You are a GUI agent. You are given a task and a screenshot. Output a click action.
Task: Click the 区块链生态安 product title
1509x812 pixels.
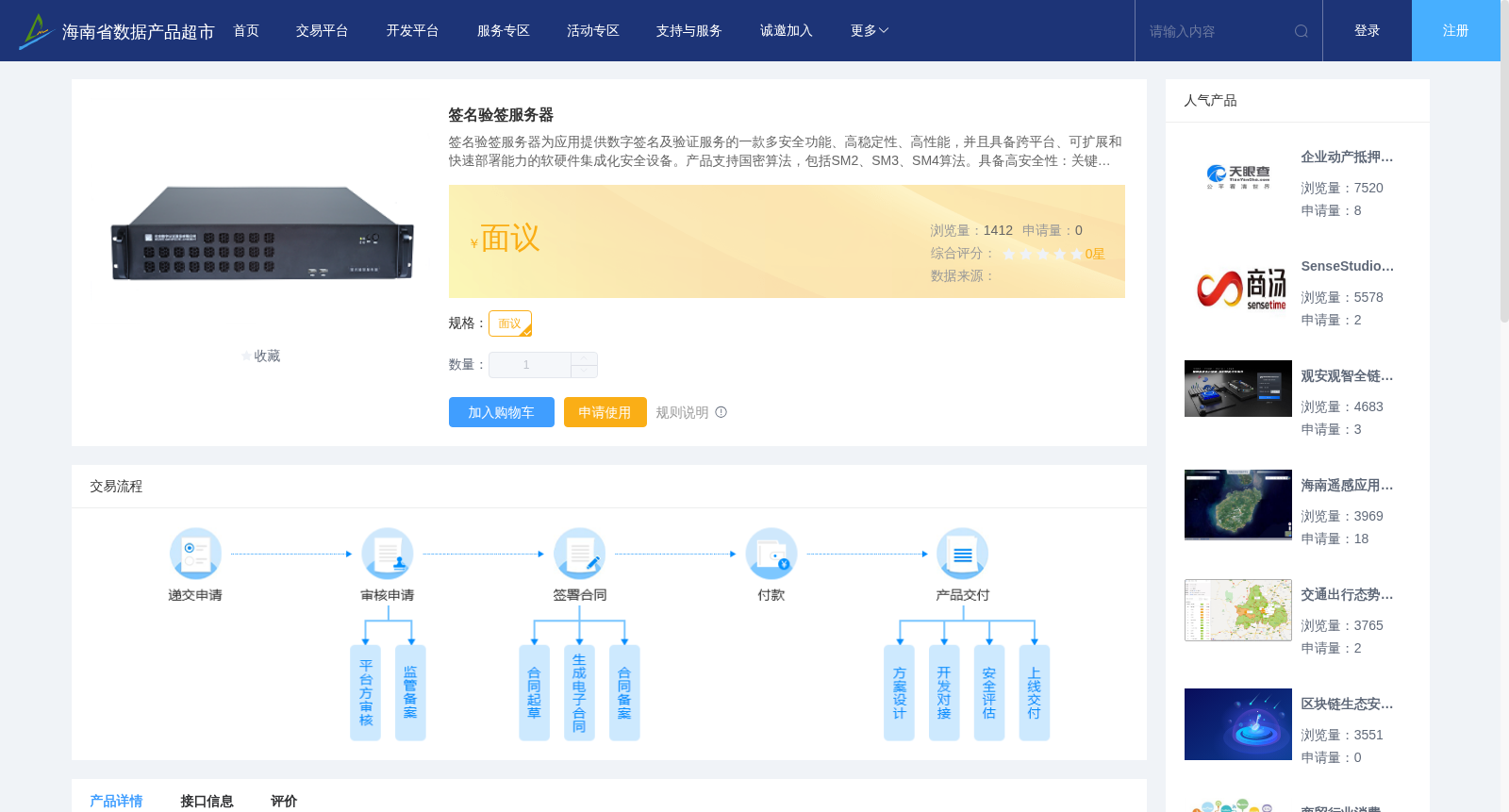pos(1347,704)
